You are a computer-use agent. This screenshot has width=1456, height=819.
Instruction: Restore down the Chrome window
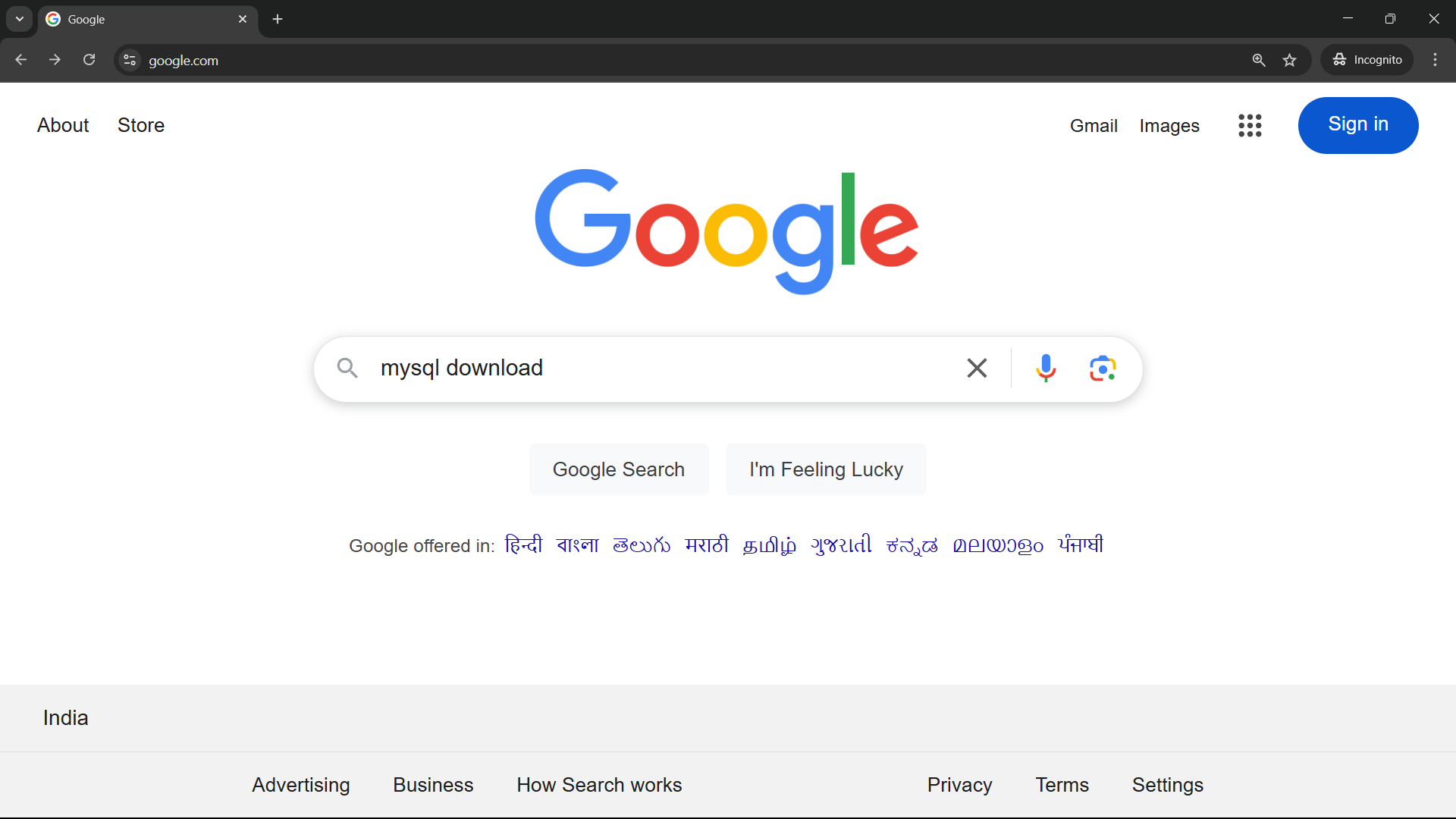tap(1390, 19)
